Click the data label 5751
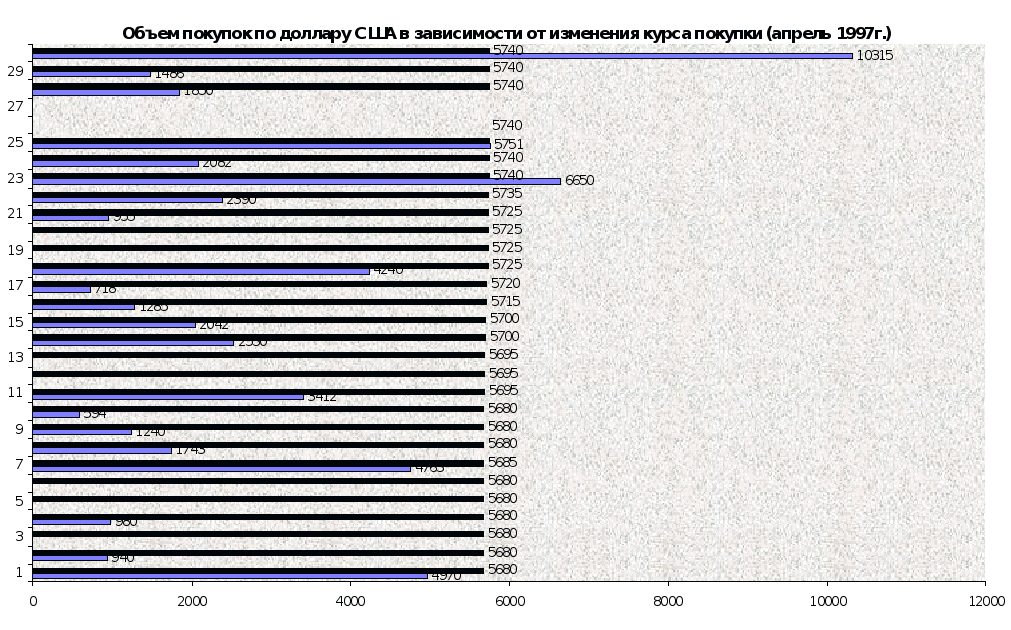Image resolution: width=1011 pixels, height=630 pixels. [509, 144]
